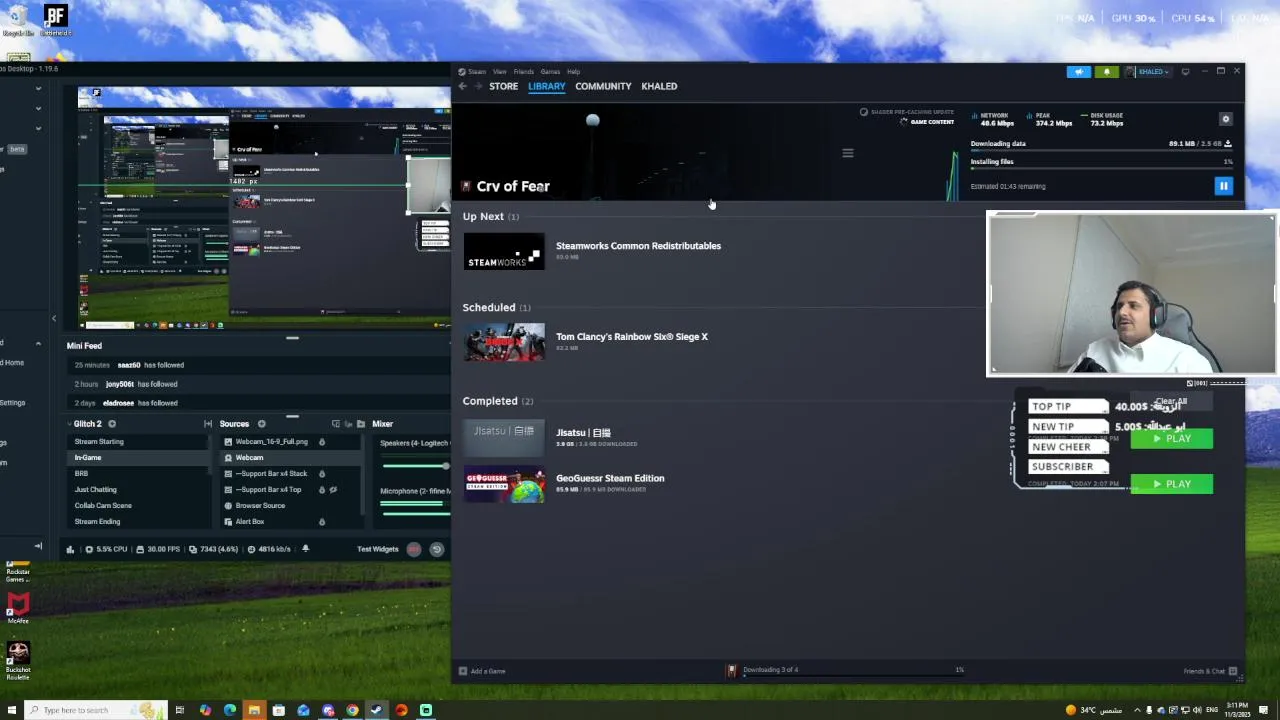Open the Help menu

tap(573, 72)
